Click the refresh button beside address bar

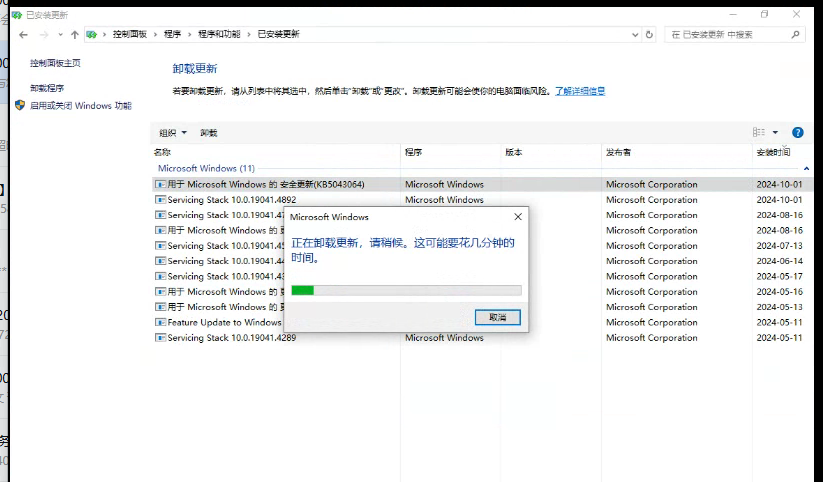pos(650,34)
